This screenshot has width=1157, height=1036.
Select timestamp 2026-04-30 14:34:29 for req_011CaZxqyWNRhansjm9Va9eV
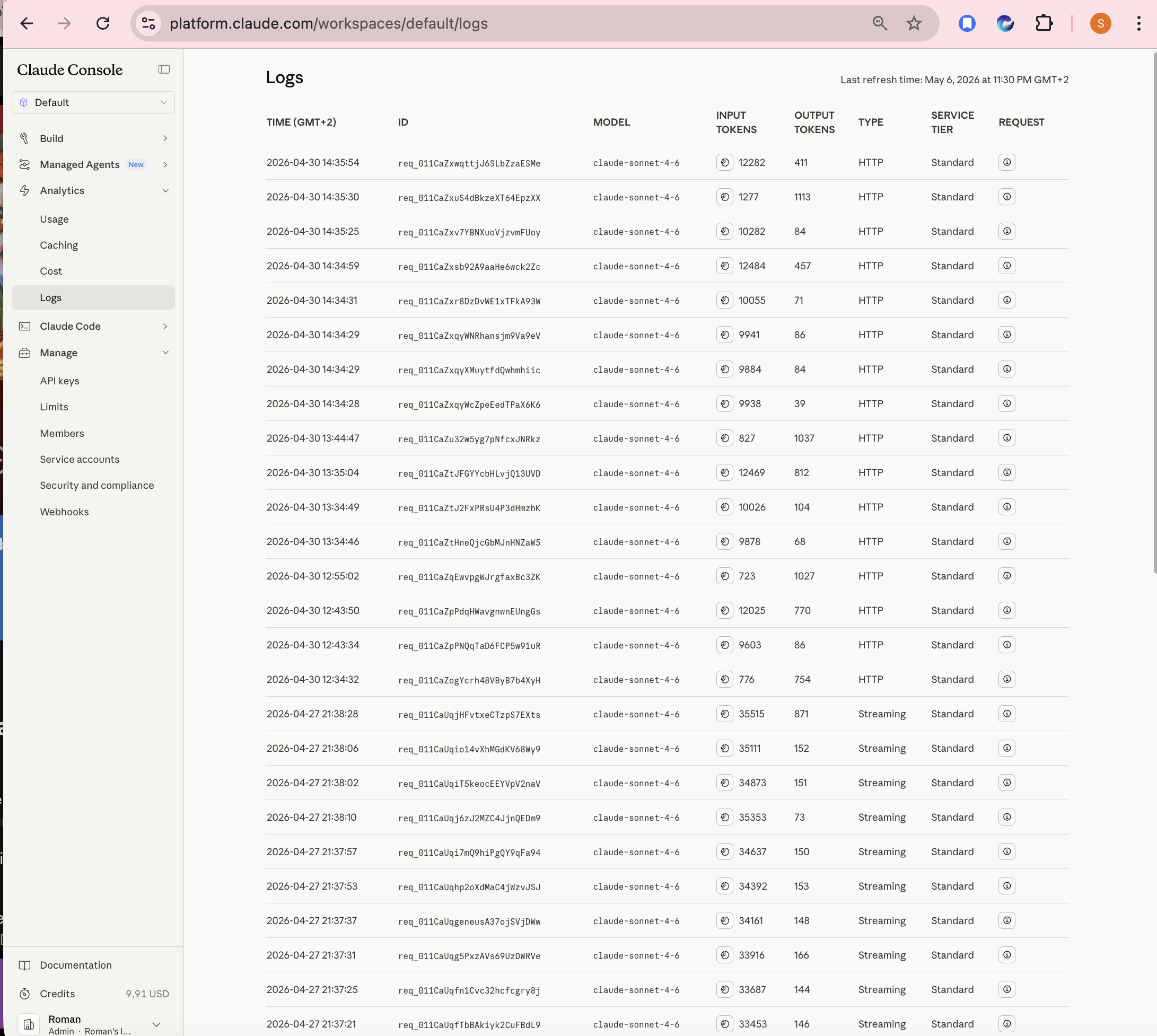click(313, 335)
